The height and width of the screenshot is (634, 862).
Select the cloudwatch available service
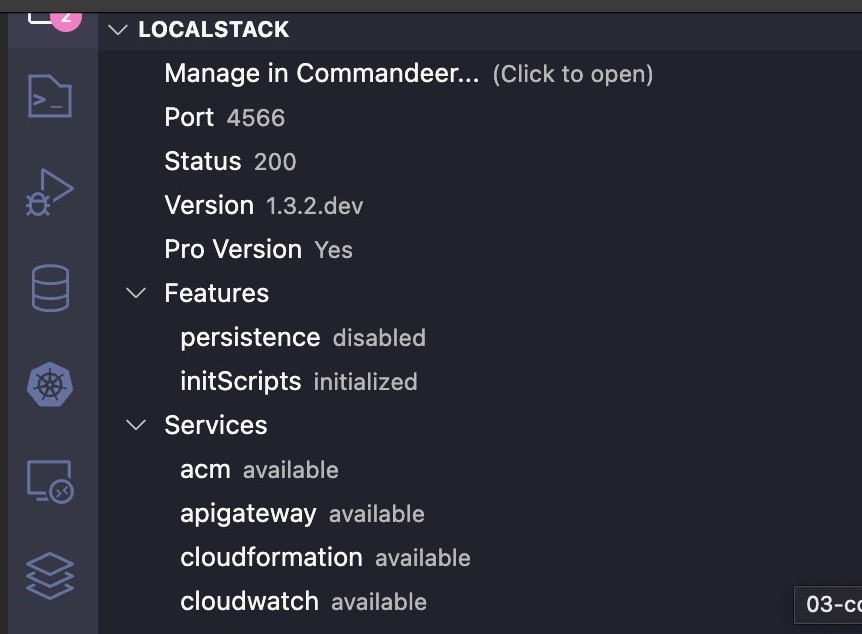pos(480,602)
